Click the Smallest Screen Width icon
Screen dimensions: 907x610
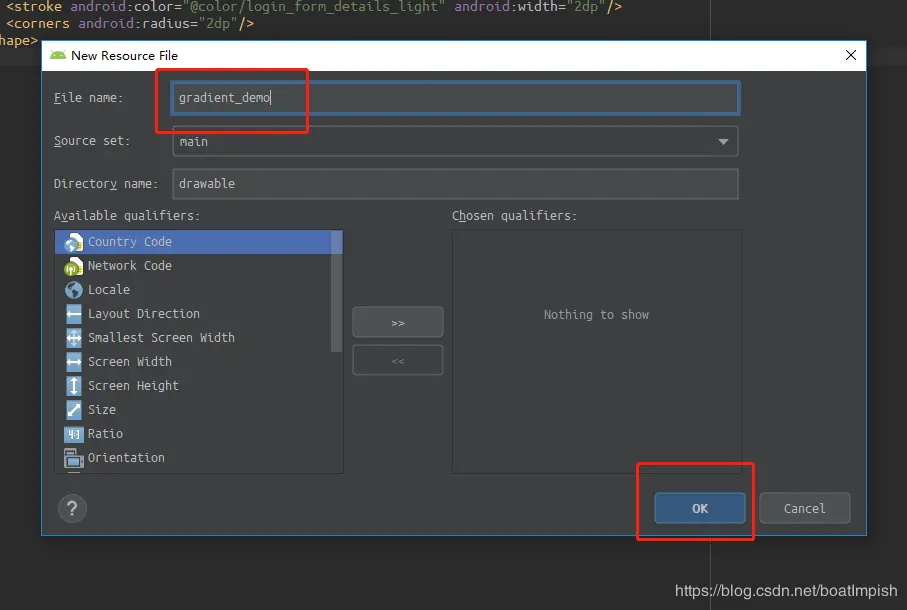(73, 338)
